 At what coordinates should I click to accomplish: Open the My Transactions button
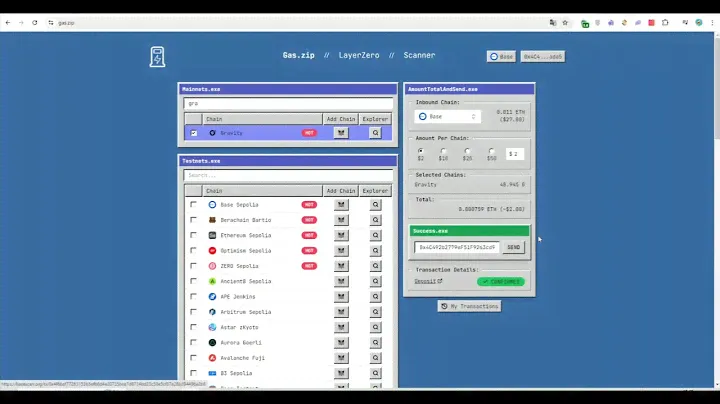tap(469, 306)
